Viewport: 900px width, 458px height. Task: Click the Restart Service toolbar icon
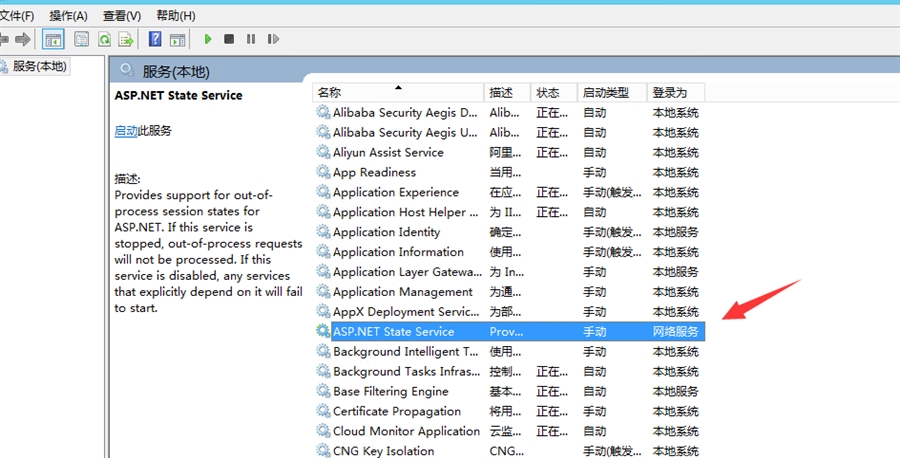click(271, 39)
